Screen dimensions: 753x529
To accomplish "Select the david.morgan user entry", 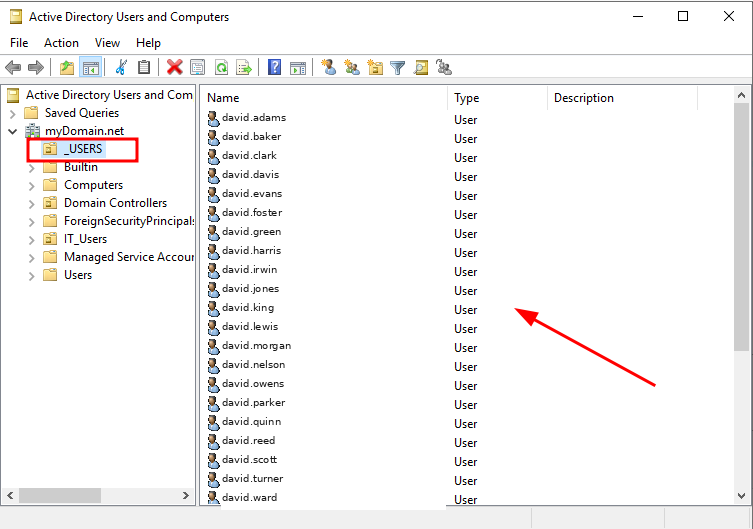I will [256, 346].
